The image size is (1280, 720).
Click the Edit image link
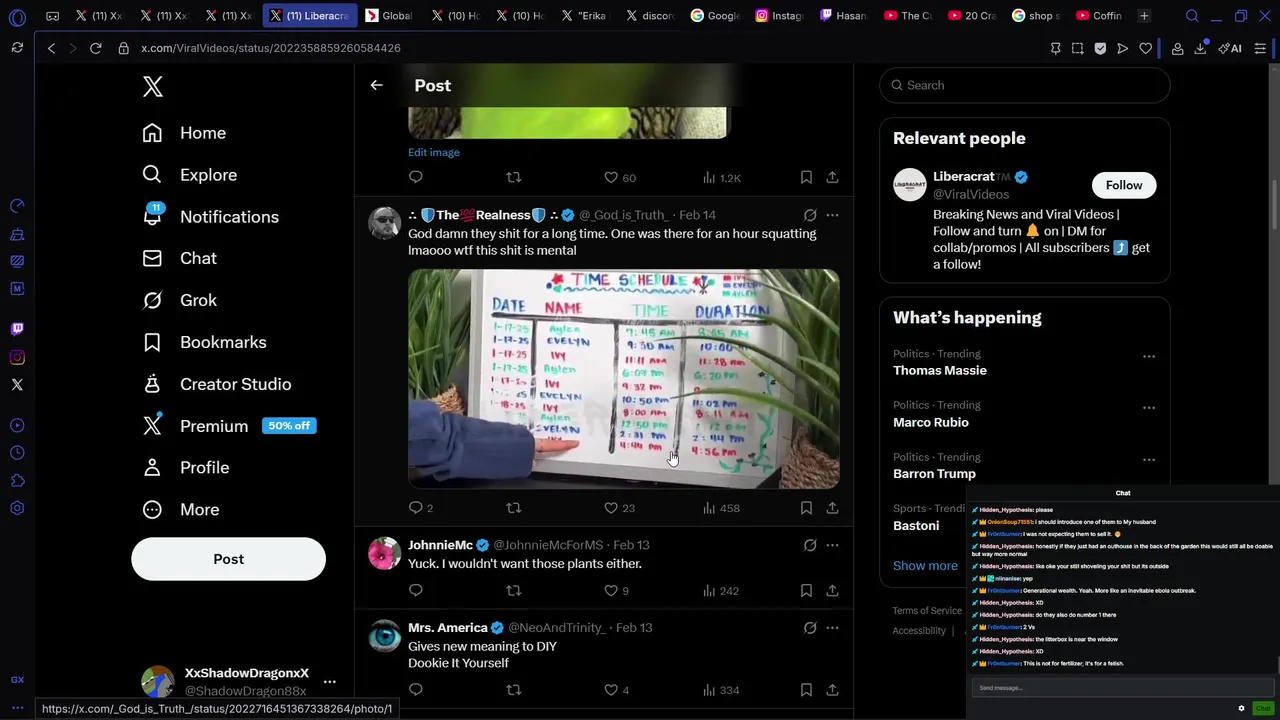[434, 152]
